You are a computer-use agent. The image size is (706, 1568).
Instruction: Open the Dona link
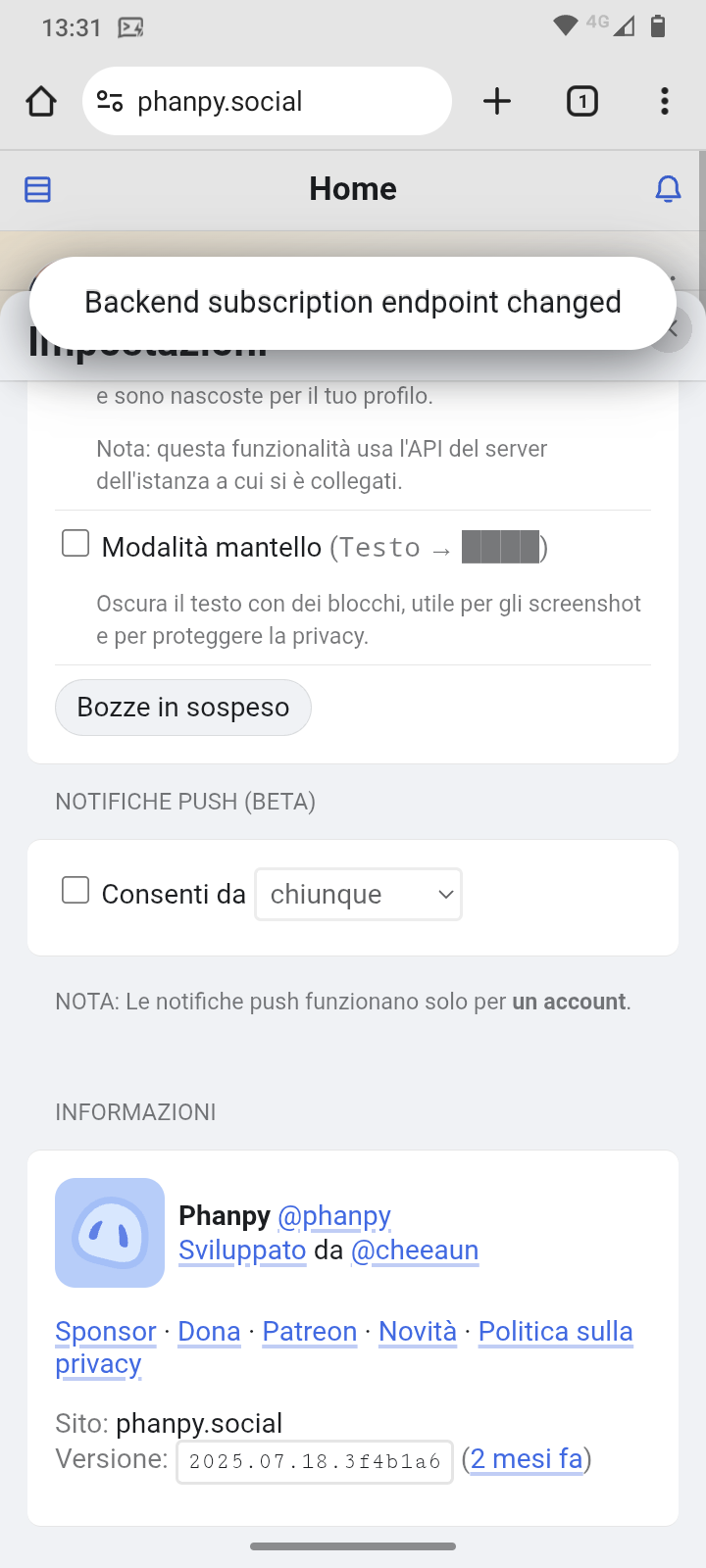209,1332
